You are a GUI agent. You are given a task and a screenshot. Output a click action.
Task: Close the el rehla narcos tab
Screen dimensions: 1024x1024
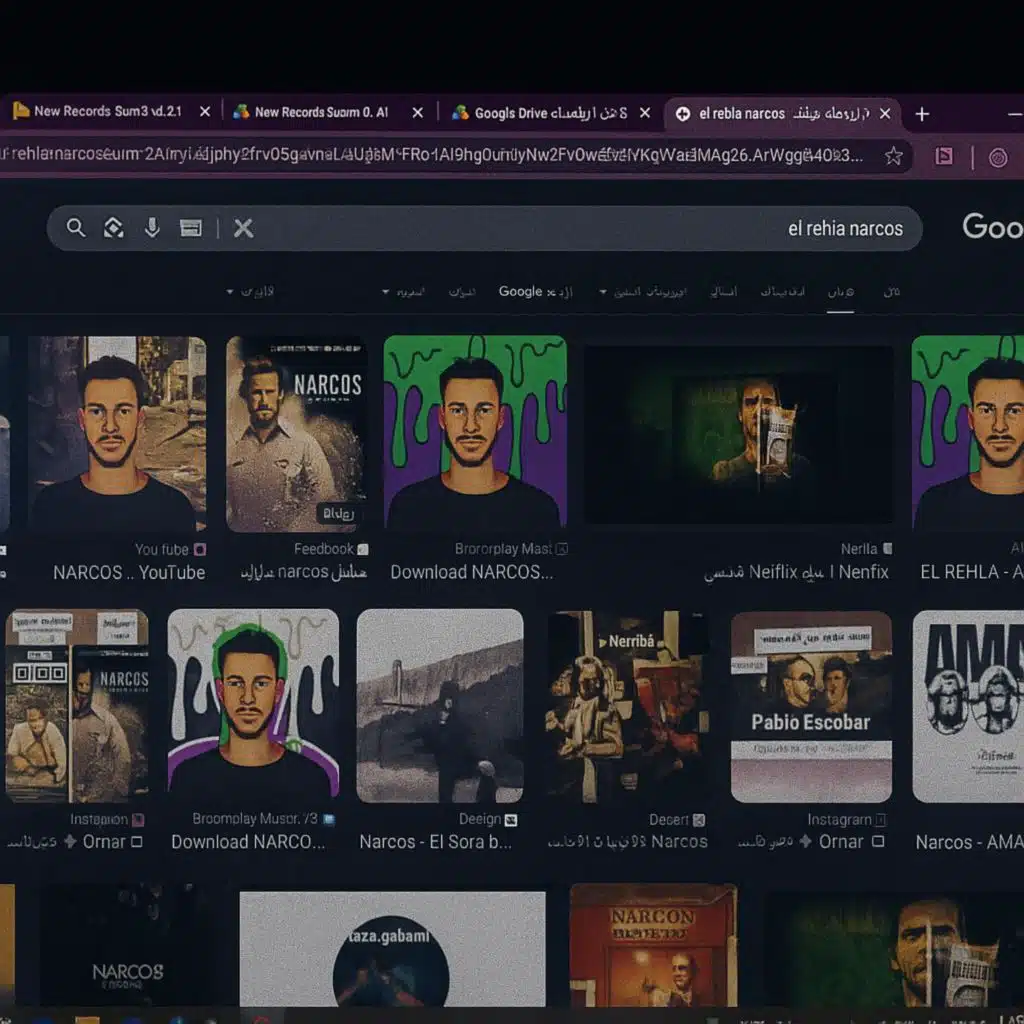[883, 113]
